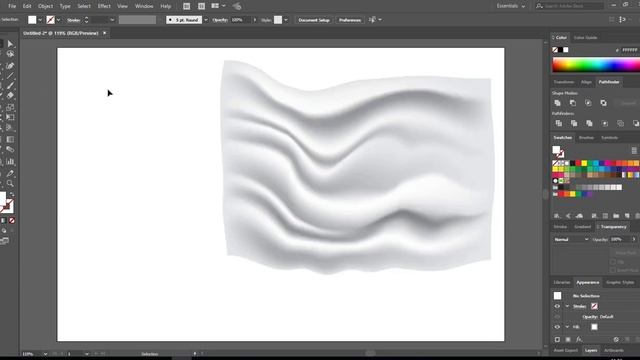Click Crop pathfinder icon
Viewport: 640px width, 360px height.
click(x=605, y=123)
